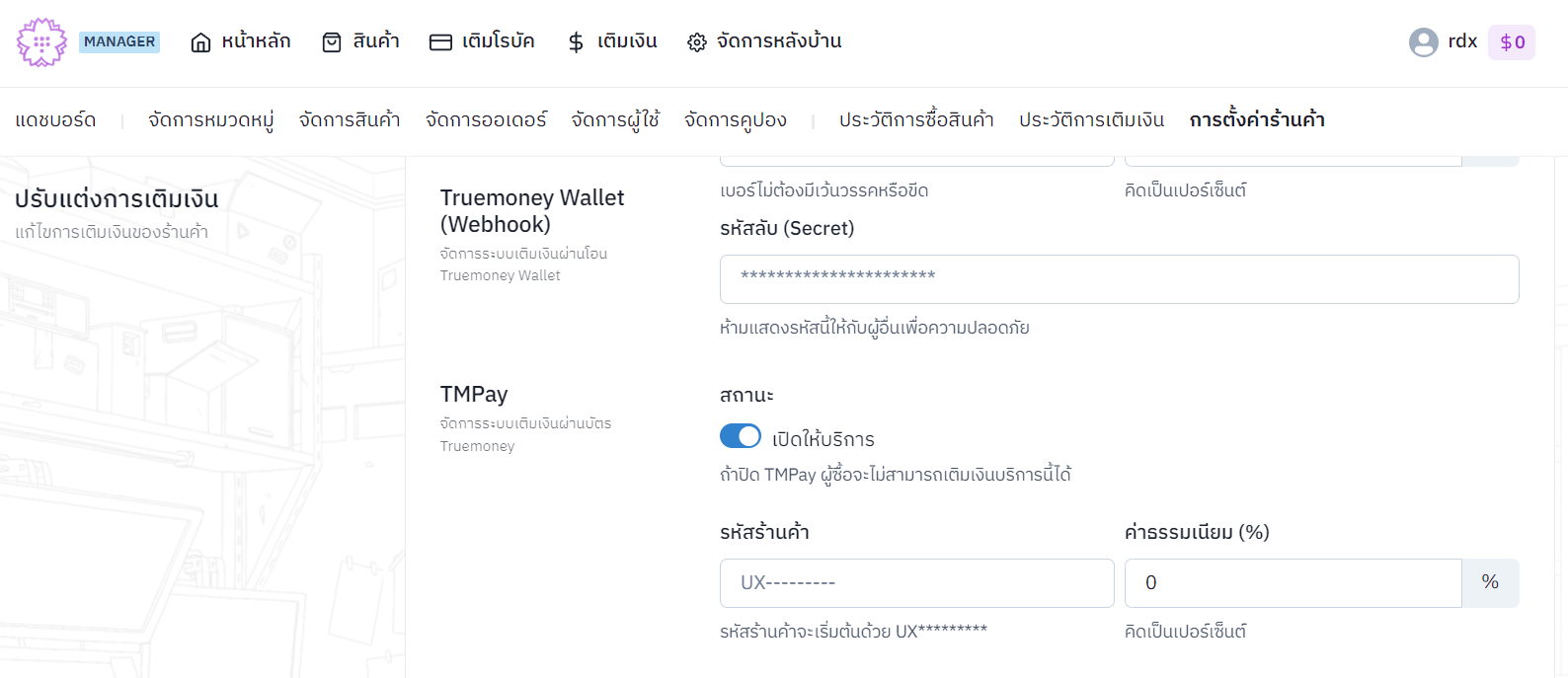The height and width of the screenshot is (678, 1568).
Task: Open the แดชบอร์ด tab
Action: coord(55,120)
